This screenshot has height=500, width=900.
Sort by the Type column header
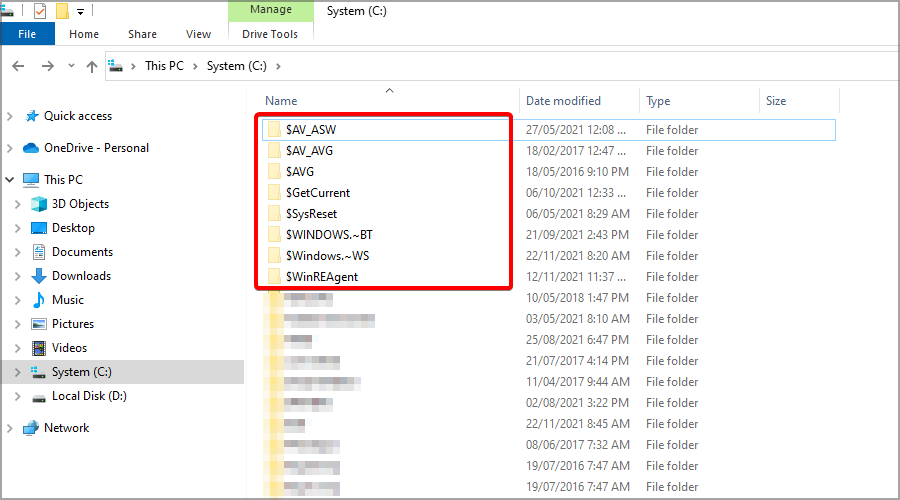[x=658, y=101]
